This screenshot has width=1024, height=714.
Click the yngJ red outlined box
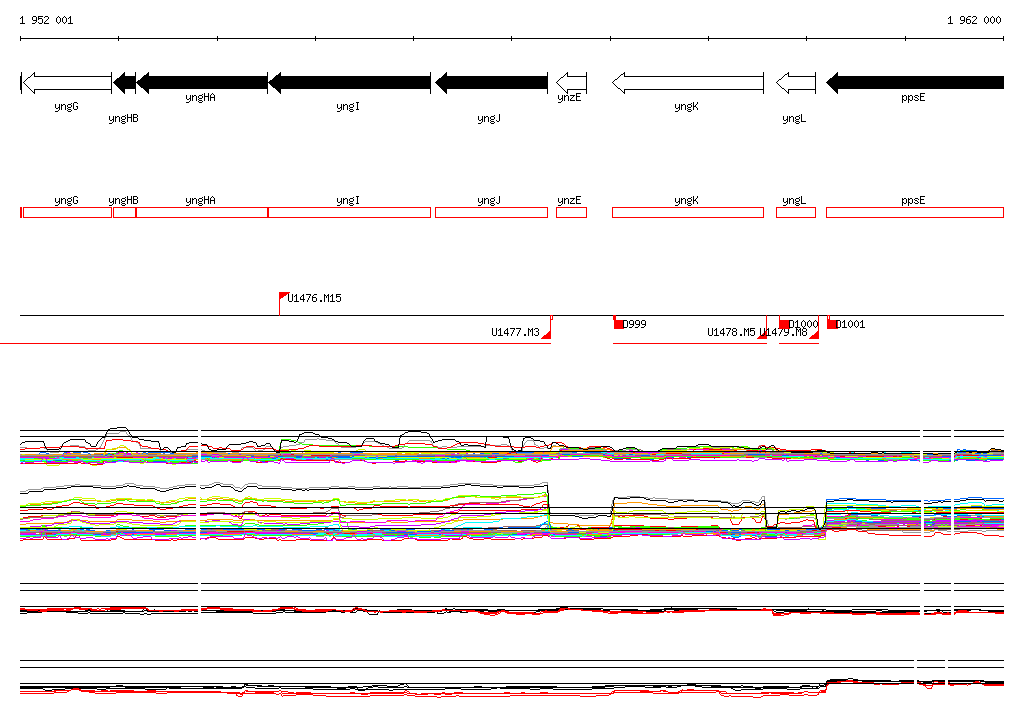491,212
